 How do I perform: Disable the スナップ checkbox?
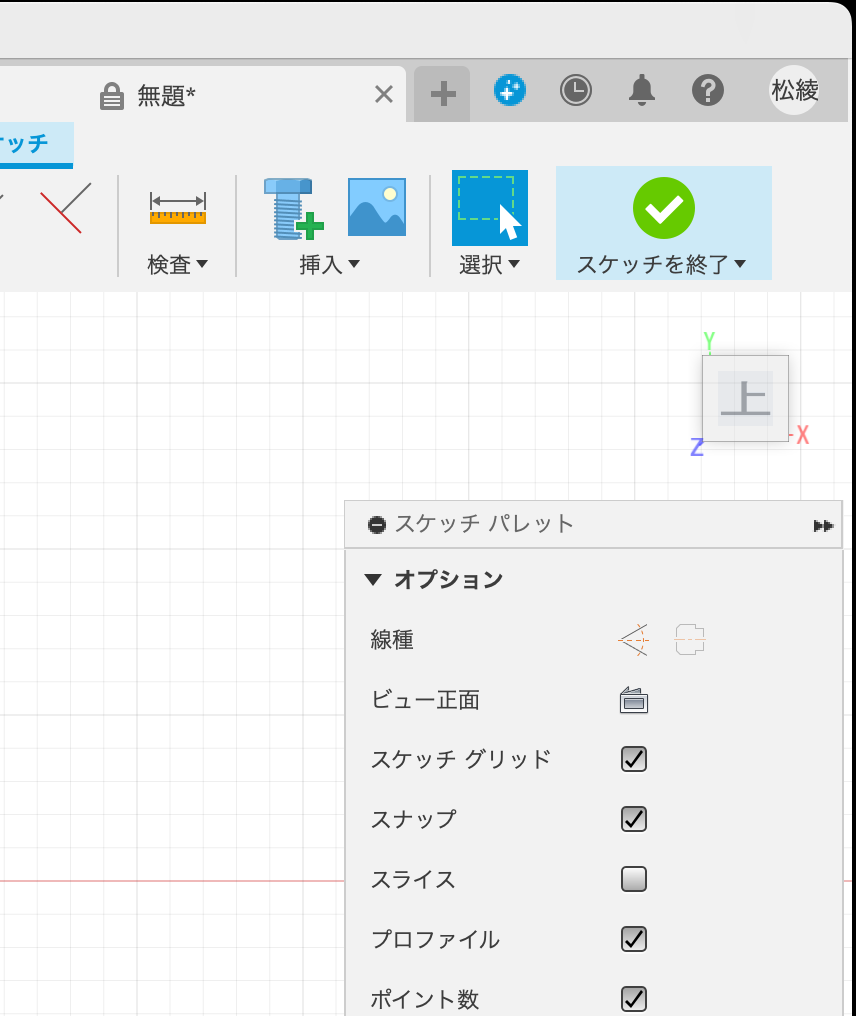click(633, 819)
